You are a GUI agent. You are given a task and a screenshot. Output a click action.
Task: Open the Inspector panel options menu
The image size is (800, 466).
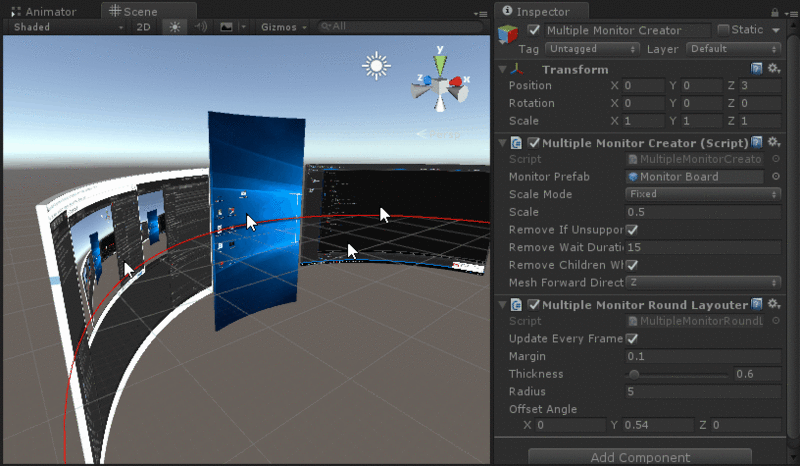(790, 14)
